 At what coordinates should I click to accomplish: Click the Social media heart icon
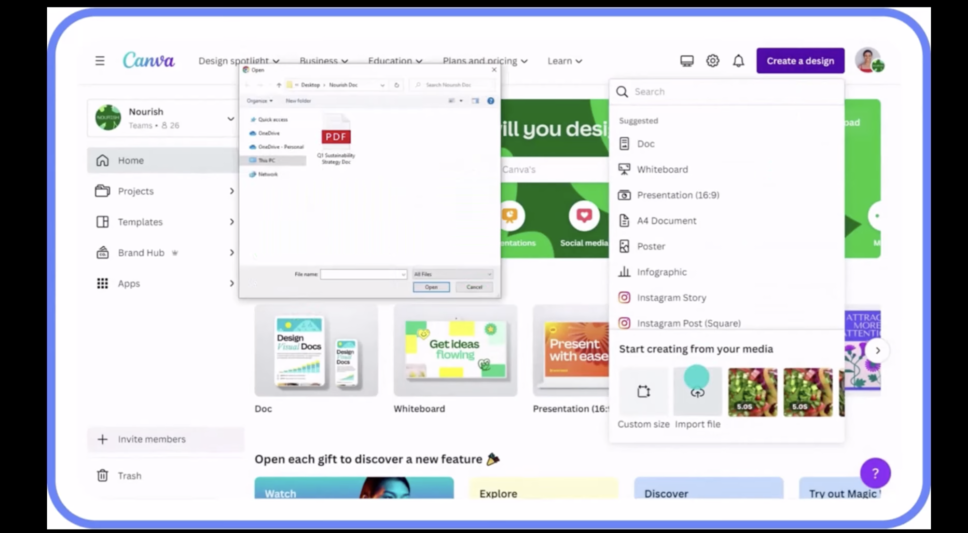click(x=584, y=216)
